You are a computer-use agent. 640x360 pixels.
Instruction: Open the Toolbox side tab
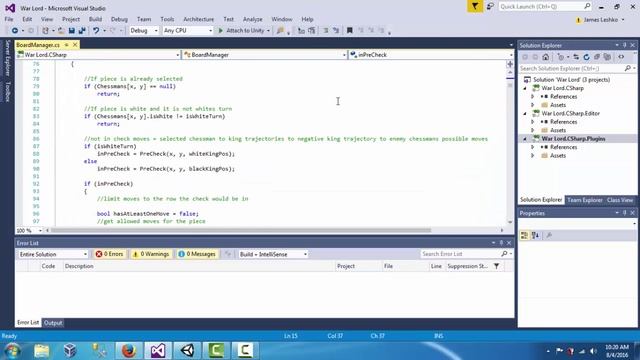7,91
